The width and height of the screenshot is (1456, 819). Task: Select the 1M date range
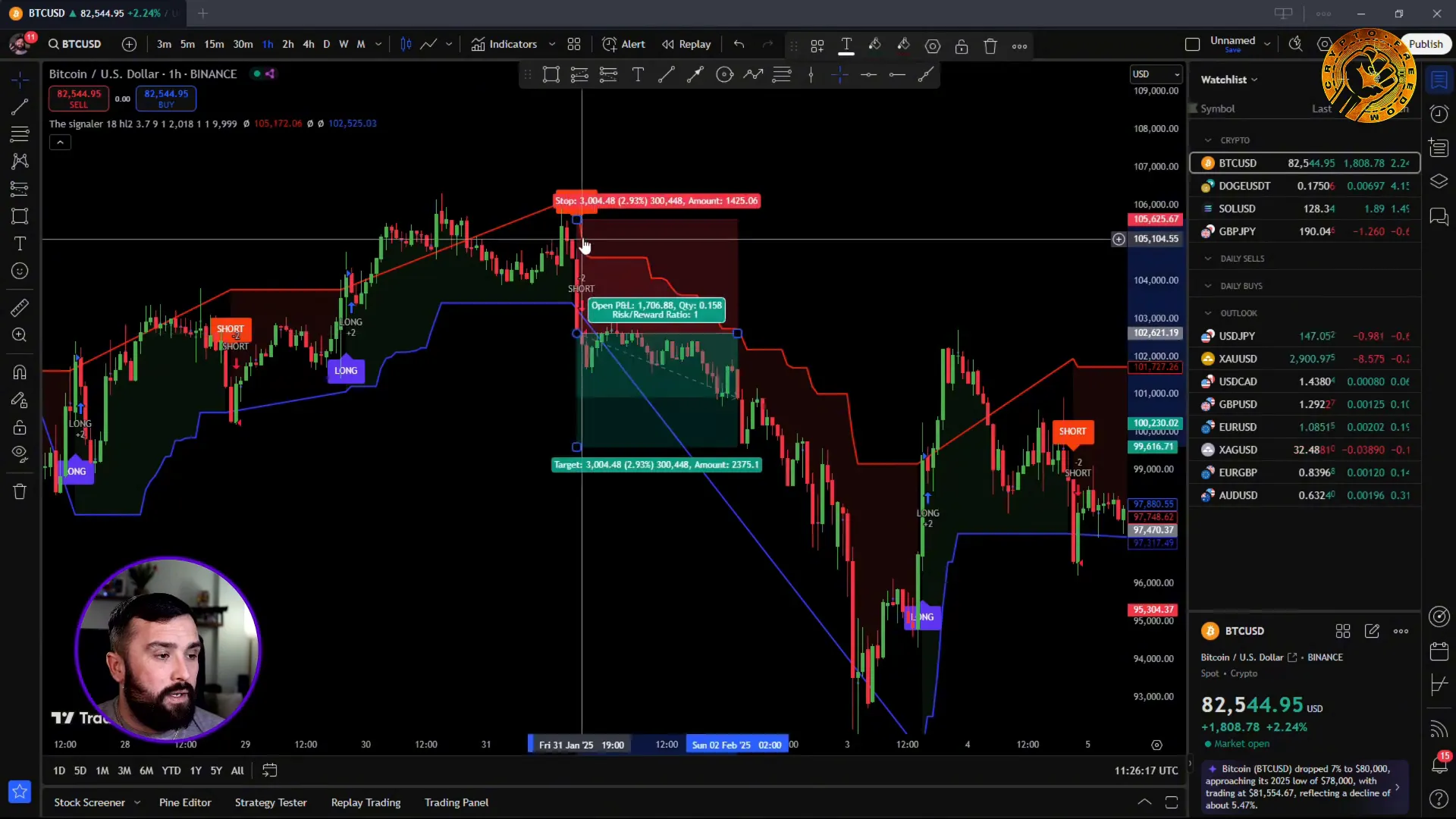coord(102,770)
